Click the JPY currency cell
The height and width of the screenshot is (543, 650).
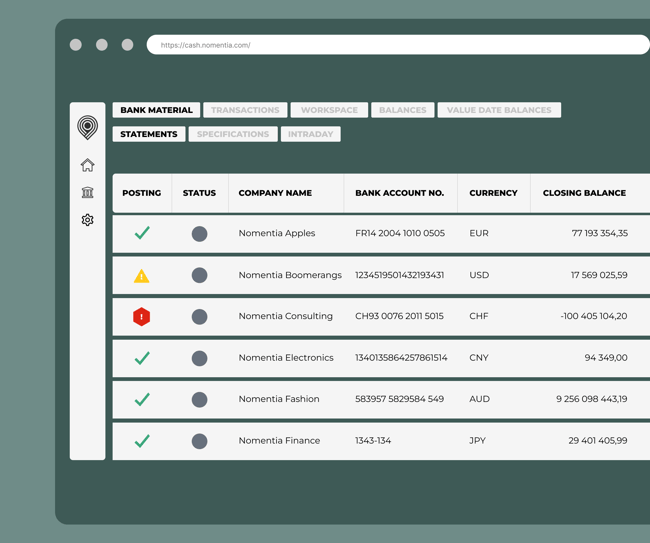(x=478, y=440)
